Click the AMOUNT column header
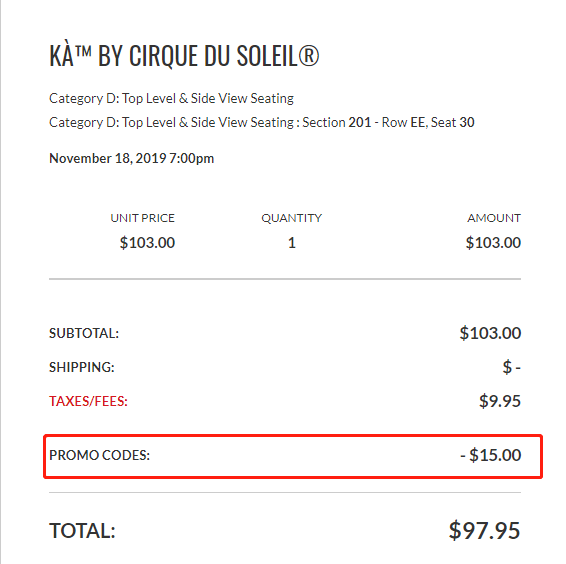Screen dimensions: 566x564 [494, 218]
